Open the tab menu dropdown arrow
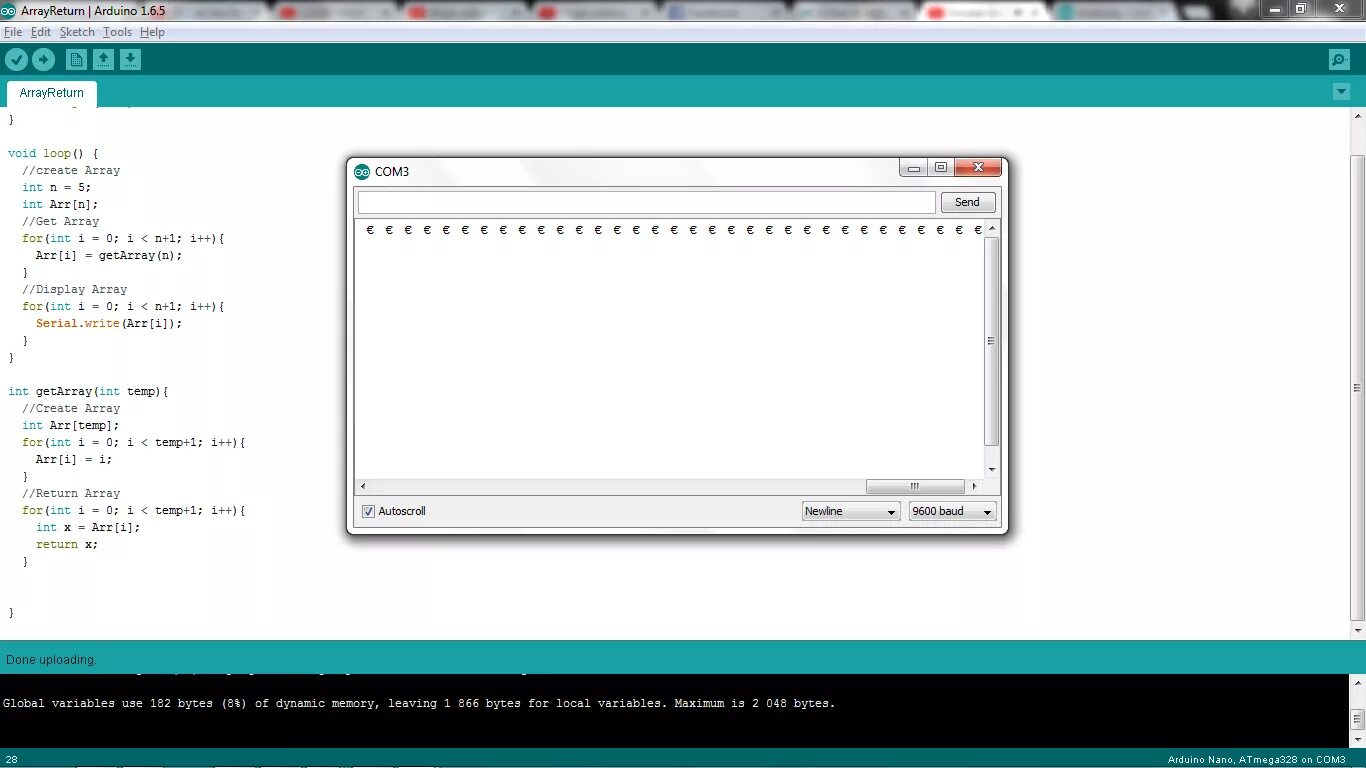The height and width of the screenshot is (768, 1366). coord(1341,92)
